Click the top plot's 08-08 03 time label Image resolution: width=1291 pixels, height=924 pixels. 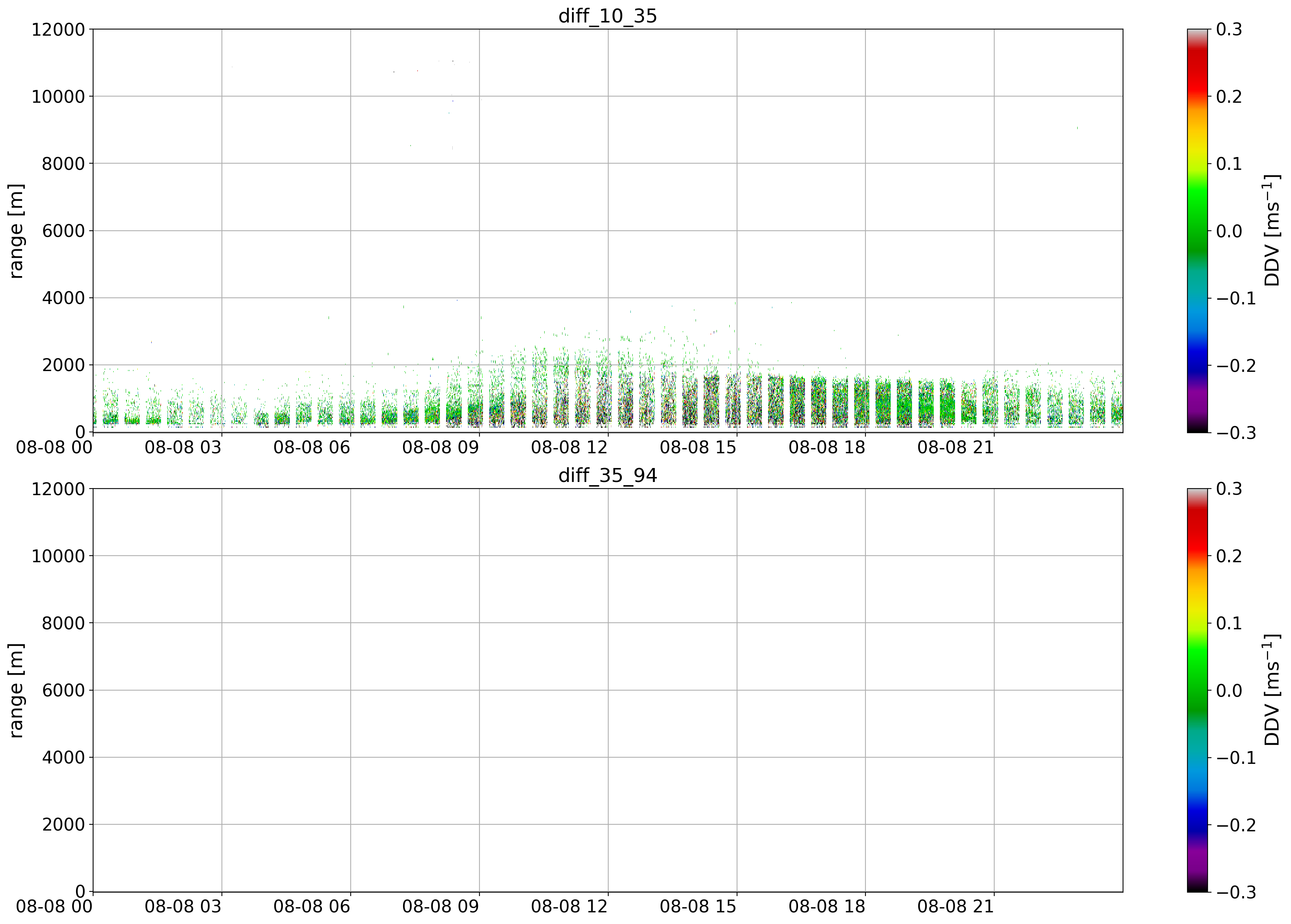click(183, 447)
